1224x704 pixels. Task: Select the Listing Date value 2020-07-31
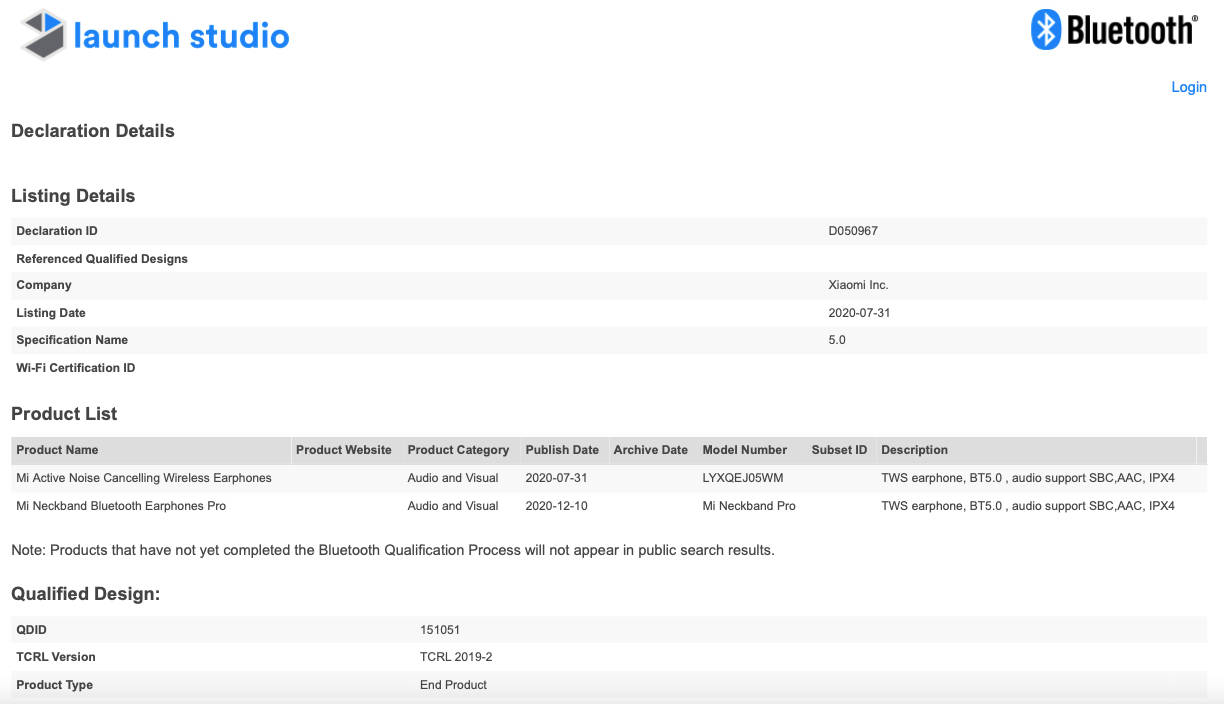(859, 313)
